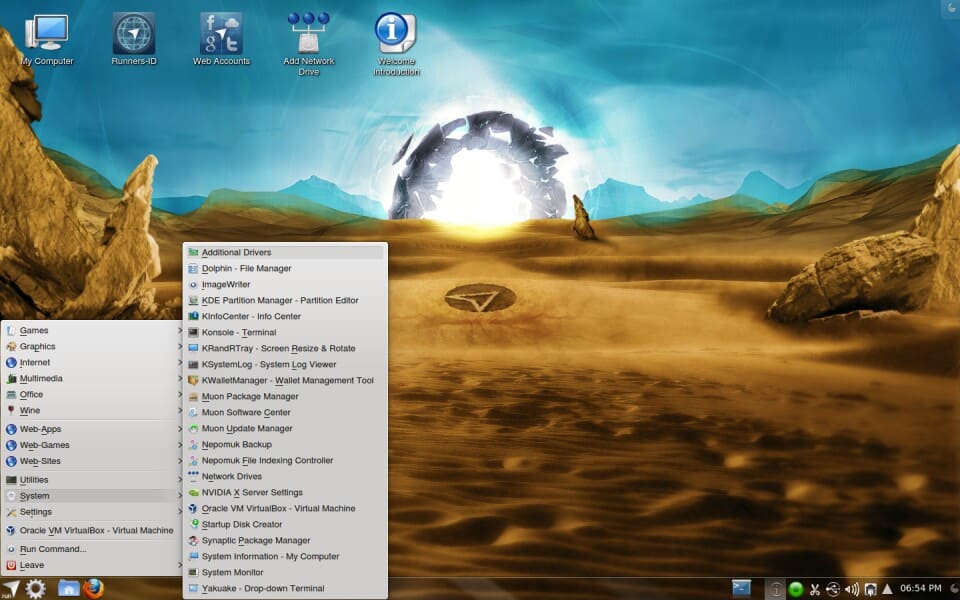Open KSystemLog - System Log Viewer
This screenshot has height=600, width=960.
pyautogui.click(x=285, y=364)
